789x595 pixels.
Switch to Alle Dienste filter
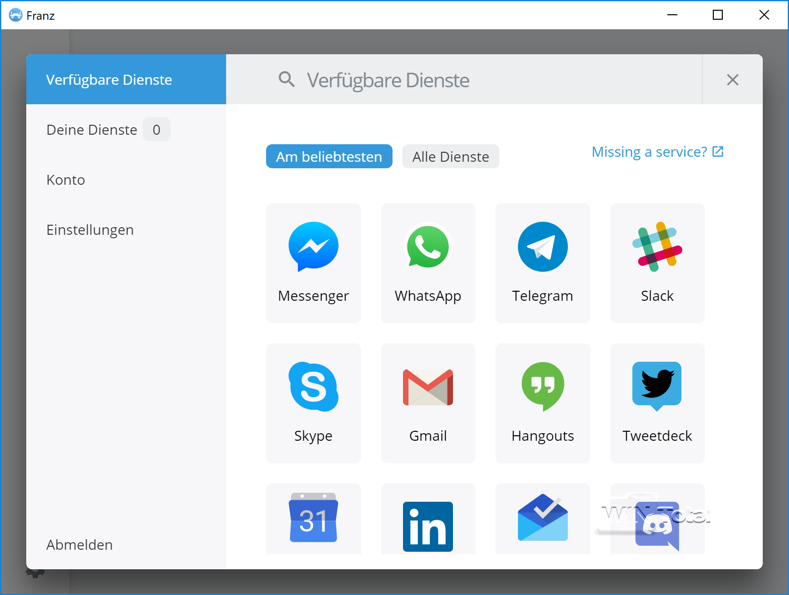[x=450, y=157]
